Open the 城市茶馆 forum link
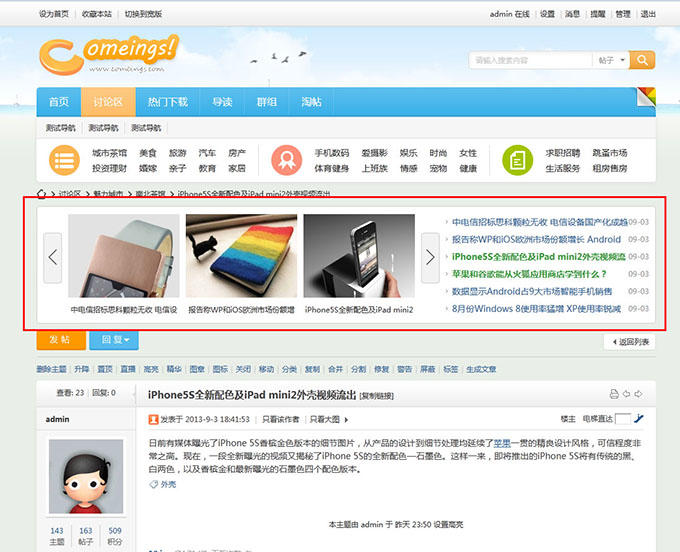Screen dimensions: 680x552 pos(109,153)
